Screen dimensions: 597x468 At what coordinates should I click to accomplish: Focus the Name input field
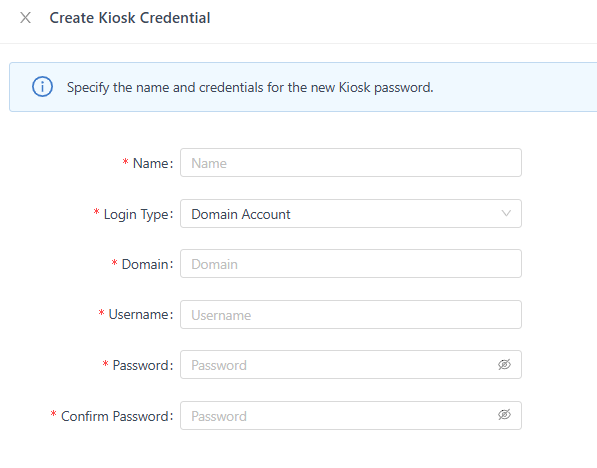(x=351, y=163)
